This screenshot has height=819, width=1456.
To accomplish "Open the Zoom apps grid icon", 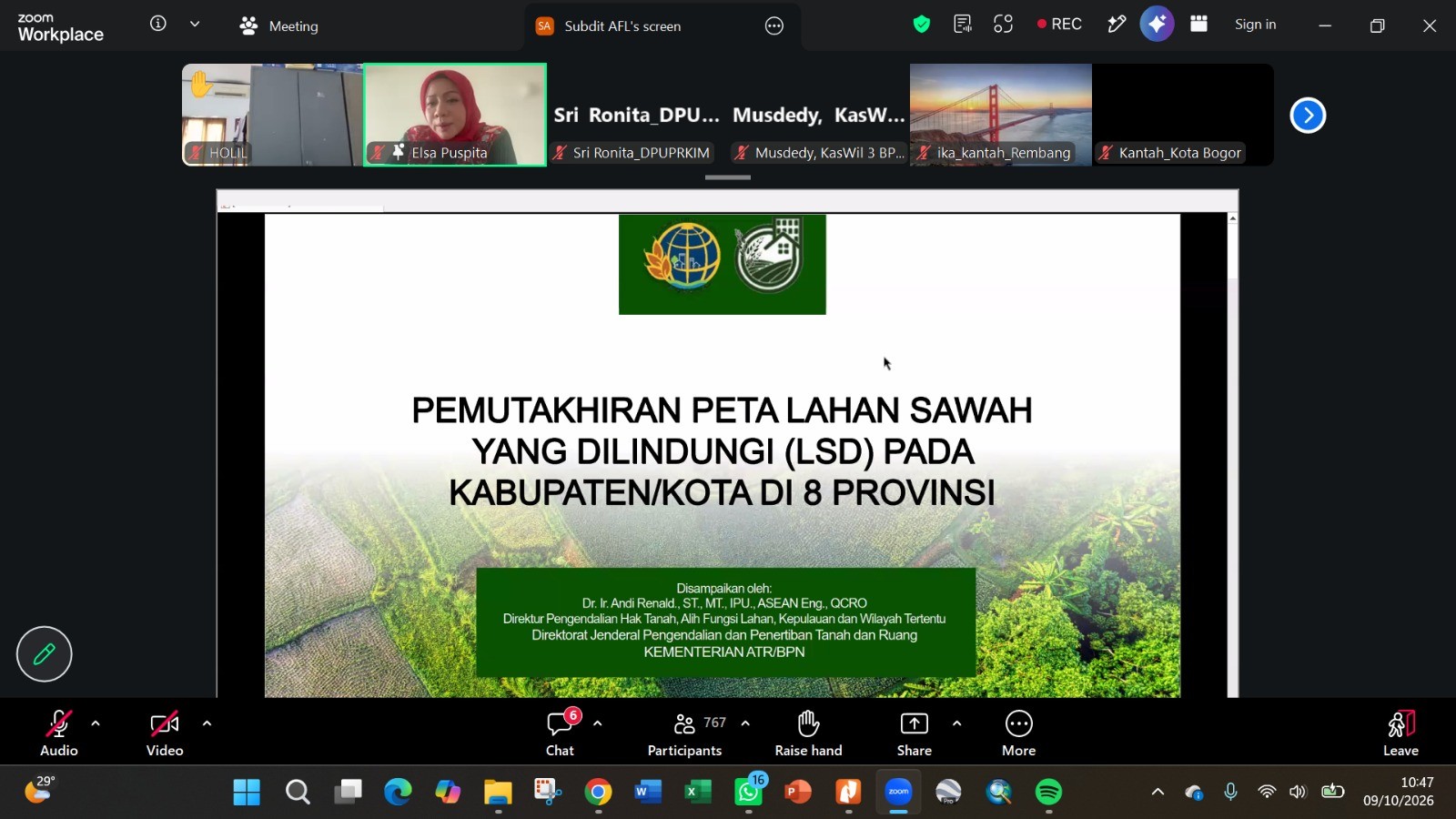I will 1199,25.
